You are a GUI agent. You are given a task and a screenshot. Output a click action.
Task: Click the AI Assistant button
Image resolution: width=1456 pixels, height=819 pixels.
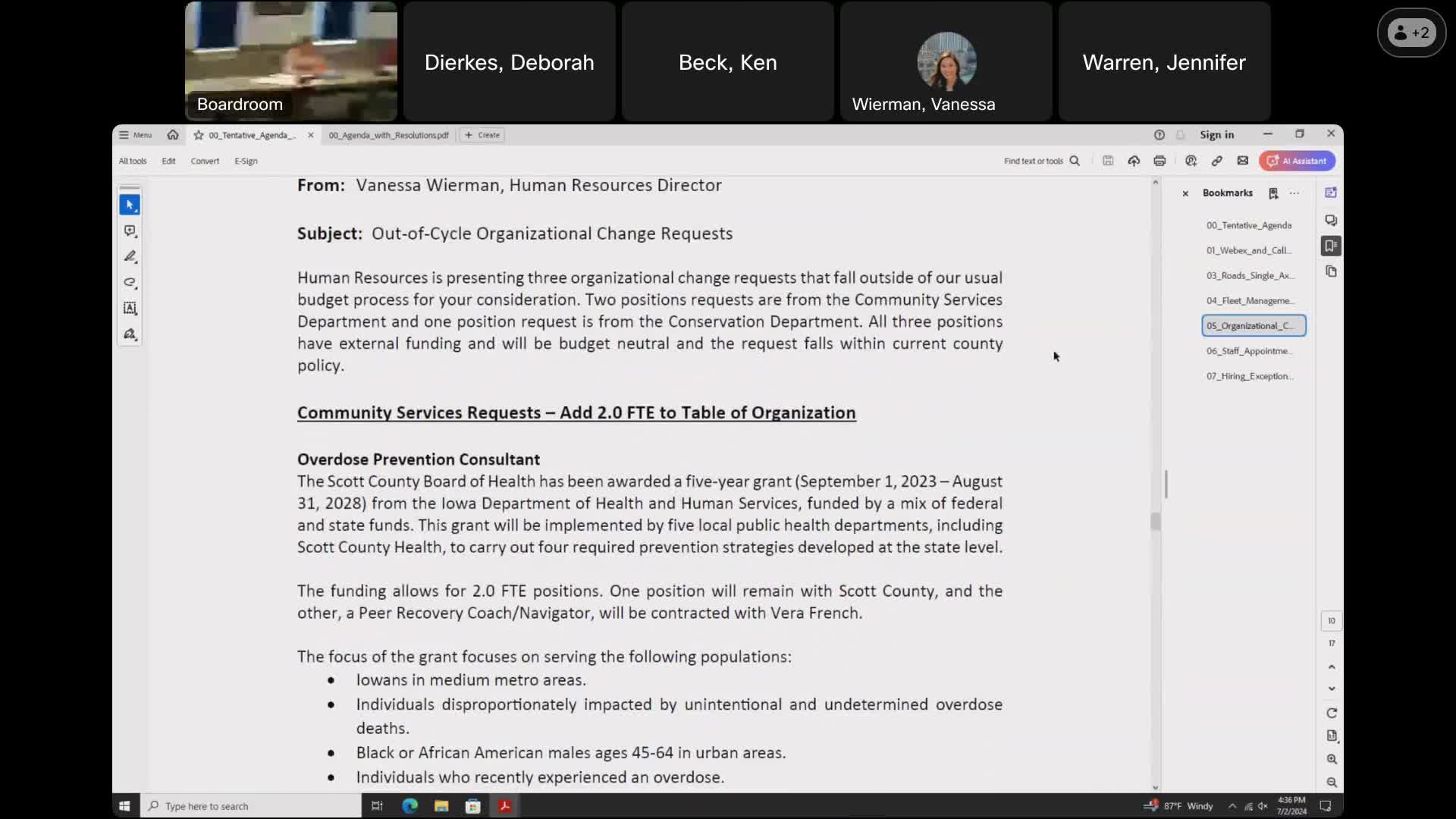click(x=1297, y=161)
